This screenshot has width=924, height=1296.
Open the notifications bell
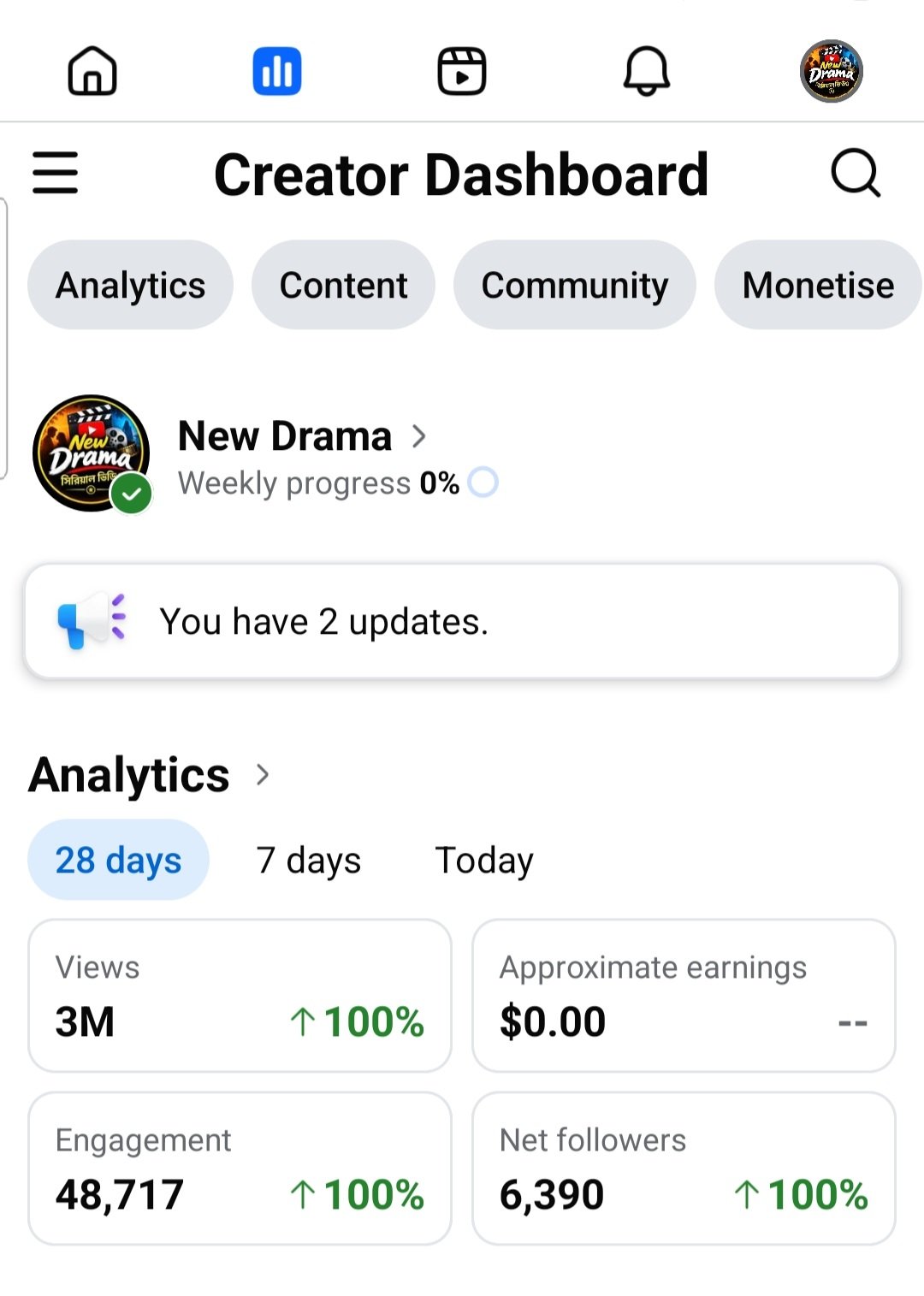click(647, 71)
